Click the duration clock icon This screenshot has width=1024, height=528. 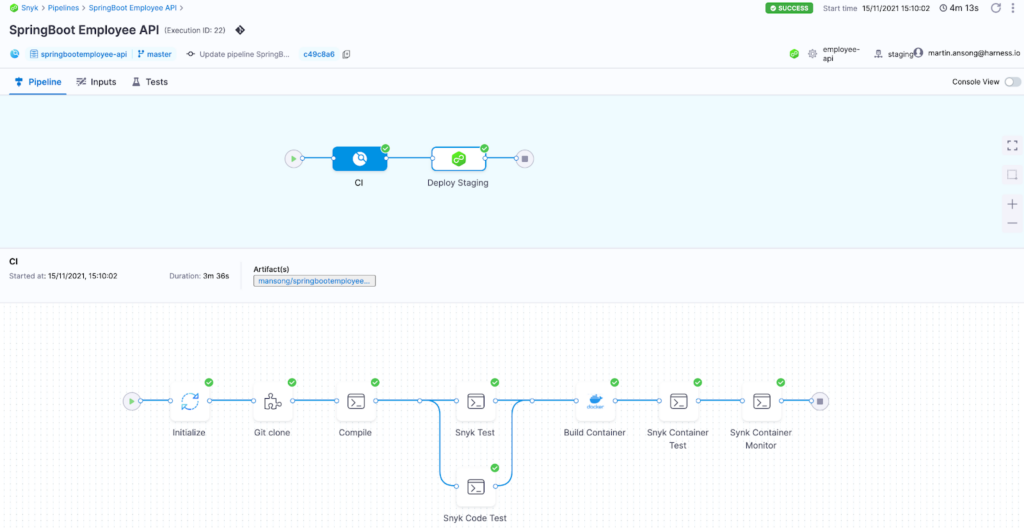click(x=943, y=8)
